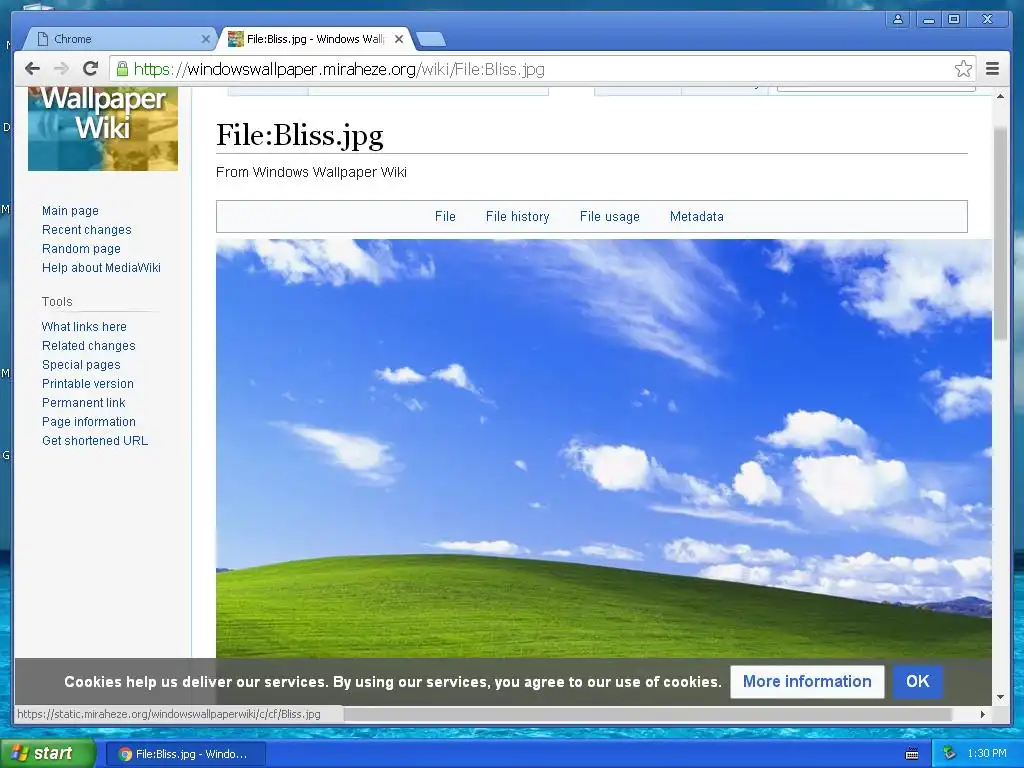1024x768 pixels.
Task: Click the system tray notification icon
Action: (950, 754)
